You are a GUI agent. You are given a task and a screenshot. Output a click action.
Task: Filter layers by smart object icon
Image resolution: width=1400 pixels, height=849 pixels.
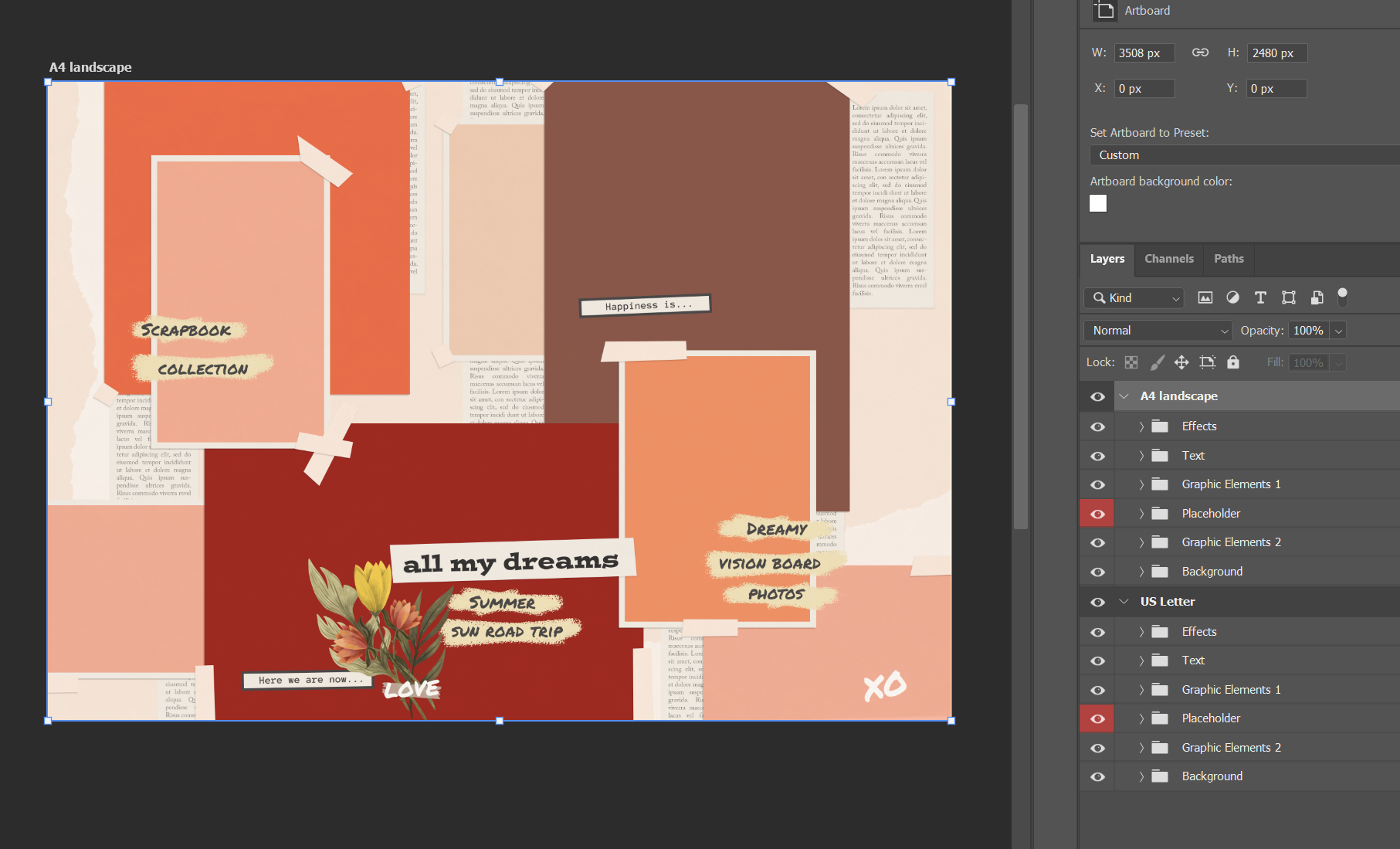click(1317, 297)
